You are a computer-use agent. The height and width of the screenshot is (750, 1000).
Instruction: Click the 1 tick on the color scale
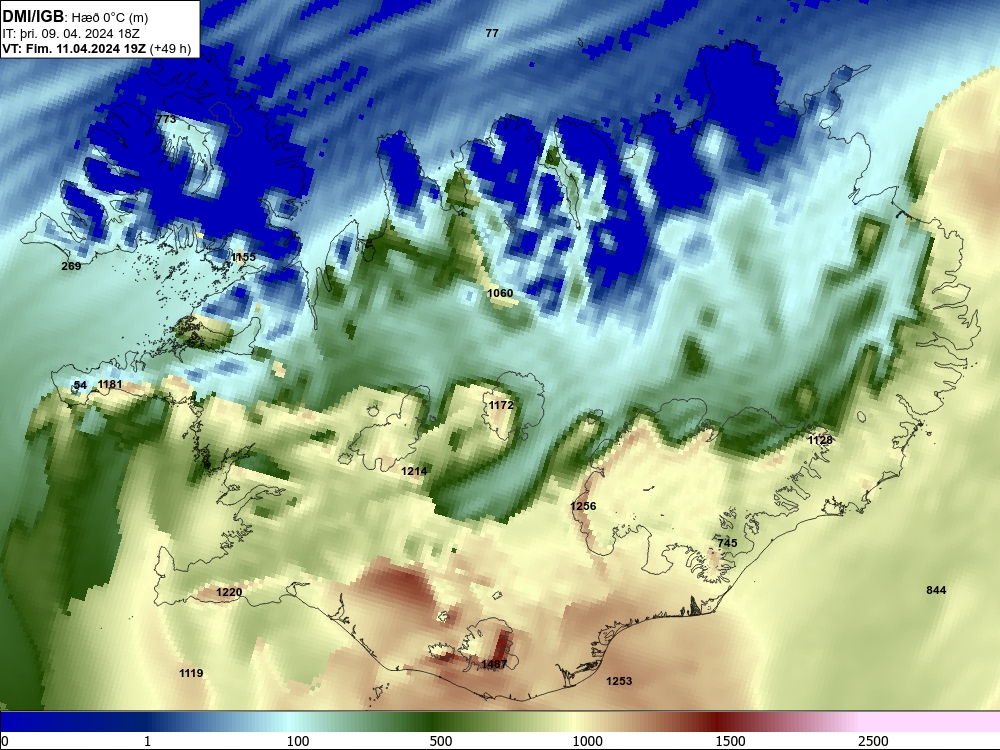(147, 741)
